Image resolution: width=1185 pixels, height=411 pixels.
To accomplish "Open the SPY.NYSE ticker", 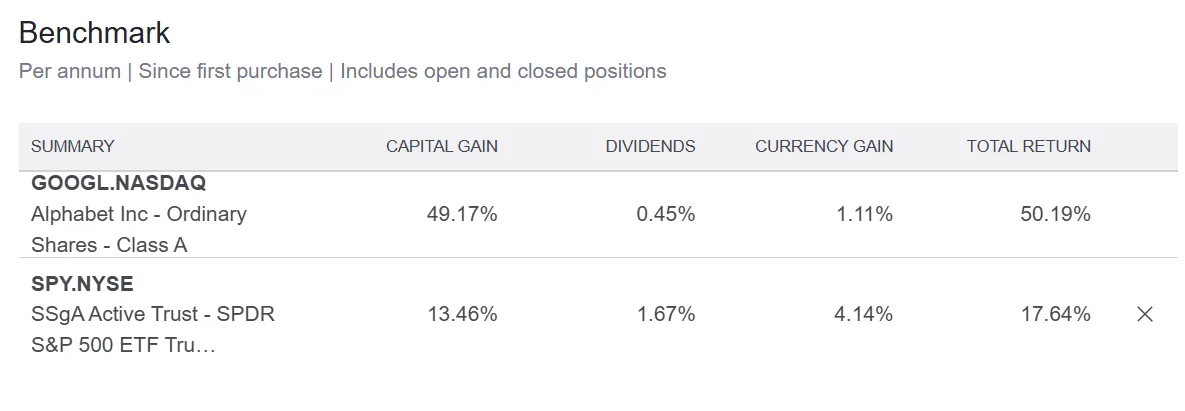I will 82,283.
